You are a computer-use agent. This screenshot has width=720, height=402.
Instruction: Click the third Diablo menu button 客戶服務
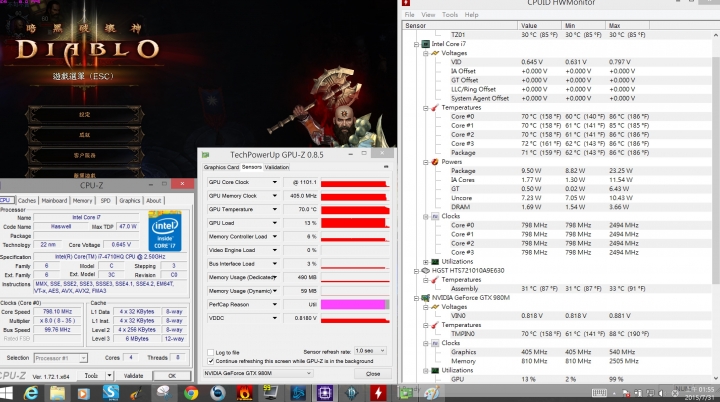tap(84, 155)
